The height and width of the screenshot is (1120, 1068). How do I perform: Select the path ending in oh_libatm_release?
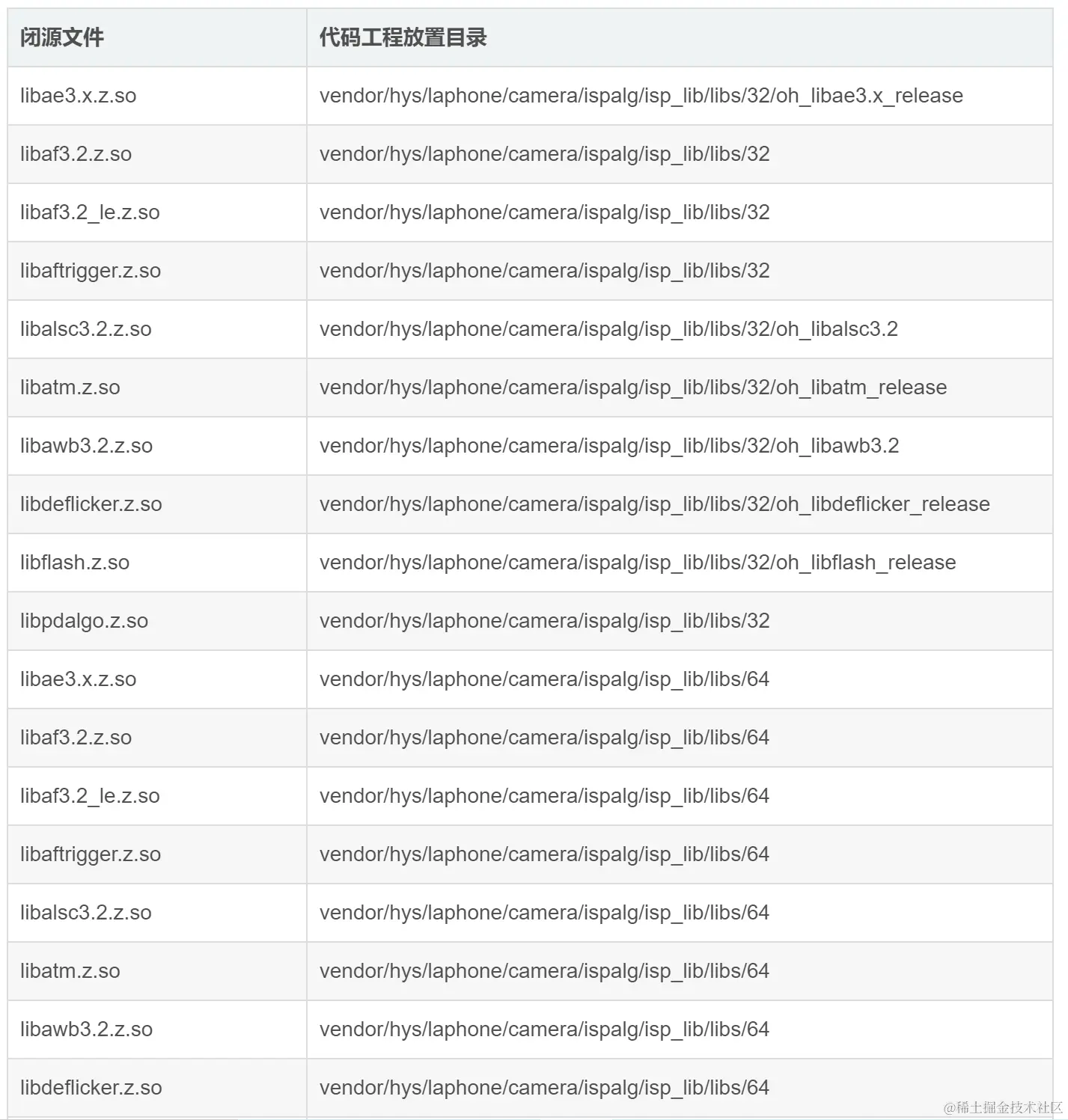point(632,388)
